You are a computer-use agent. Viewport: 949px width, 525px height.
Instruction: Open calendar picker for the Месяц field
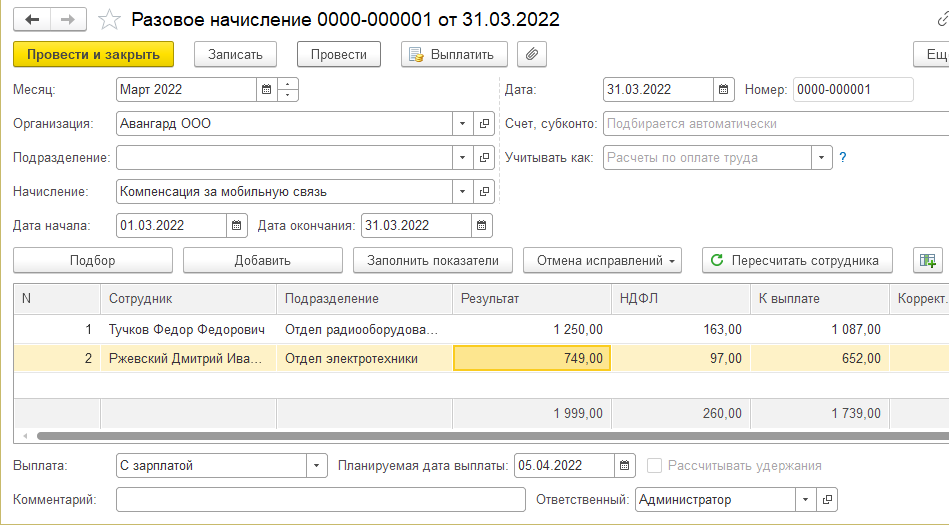tap(266, 90)
